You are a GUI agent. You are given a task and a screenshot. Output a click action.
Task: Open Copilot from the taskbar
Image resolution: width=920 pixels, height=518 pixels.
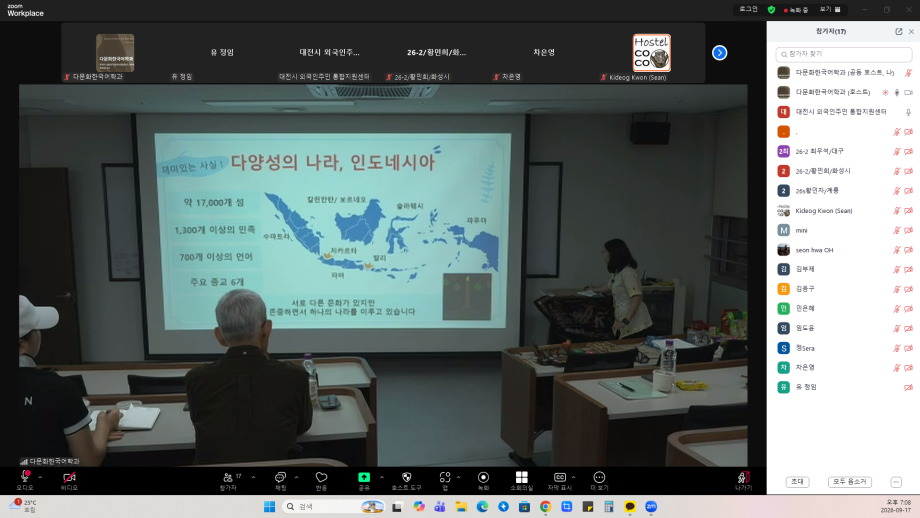click(418, 507)
